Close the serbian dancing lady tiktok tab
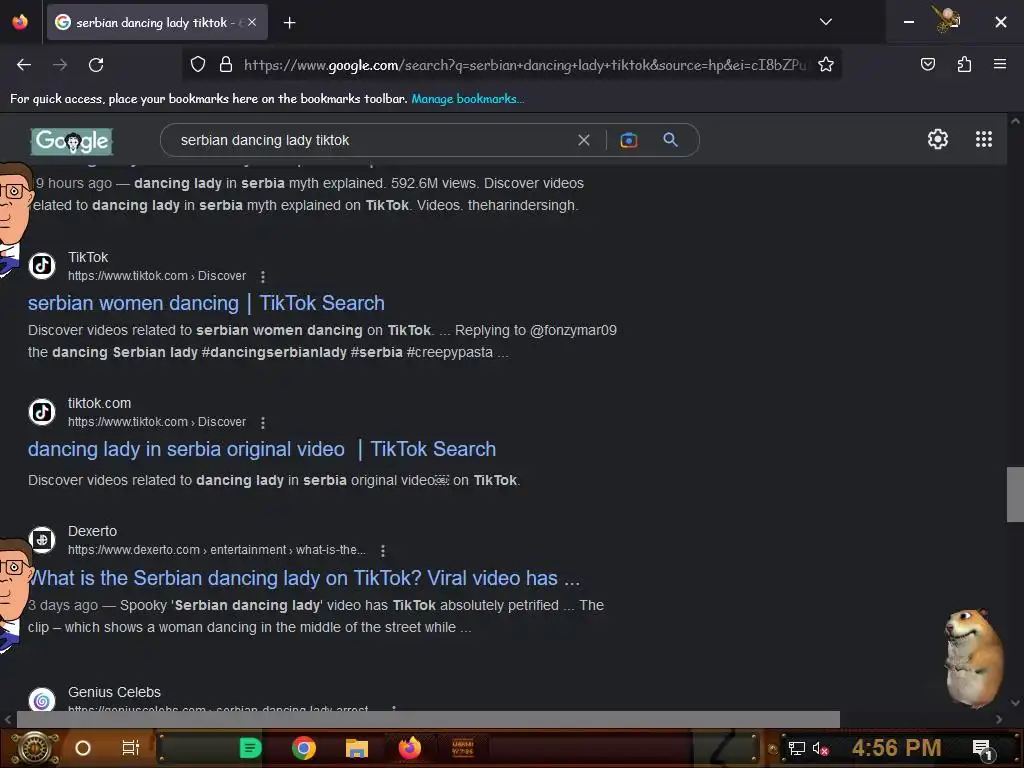 tap(252, 22)
